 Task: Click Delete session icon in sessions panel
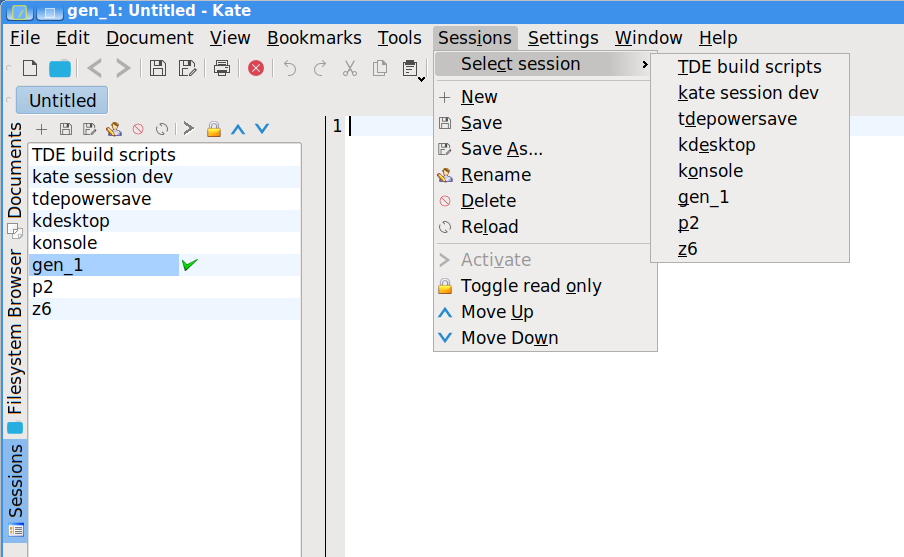pos(138,129)
